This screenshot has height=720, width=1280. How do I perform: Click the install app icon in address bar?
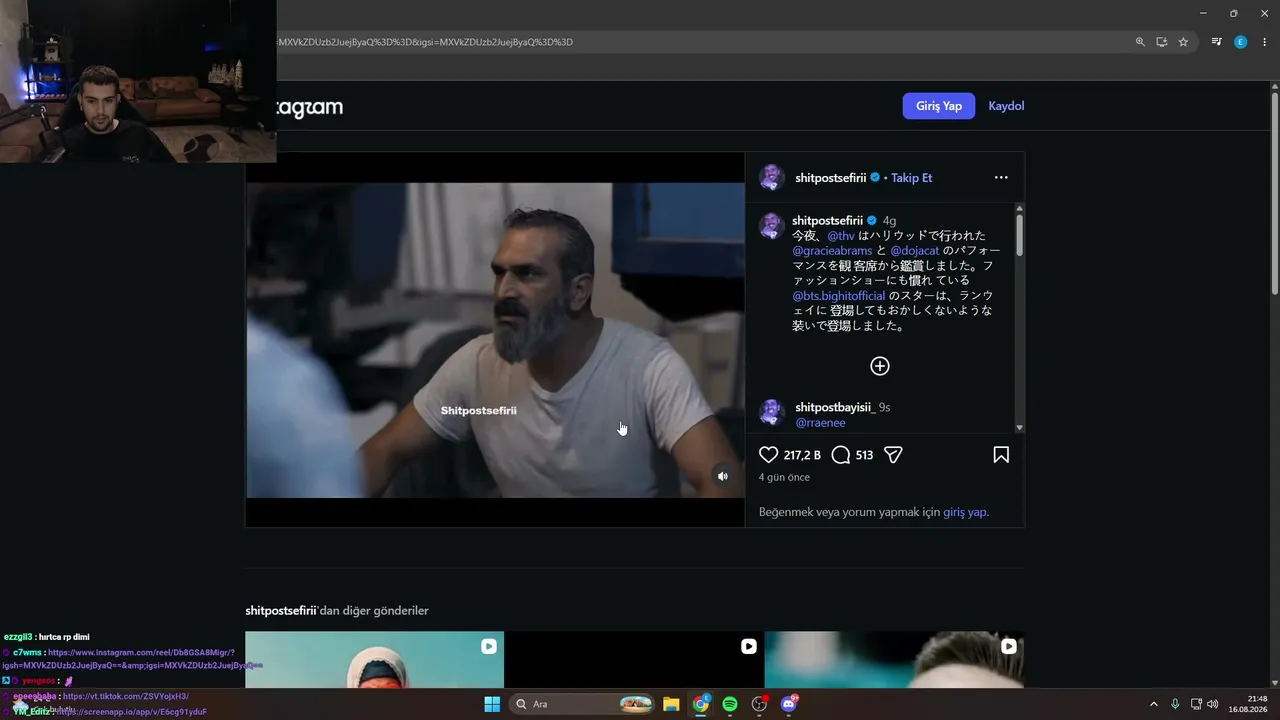(1162, 42)
